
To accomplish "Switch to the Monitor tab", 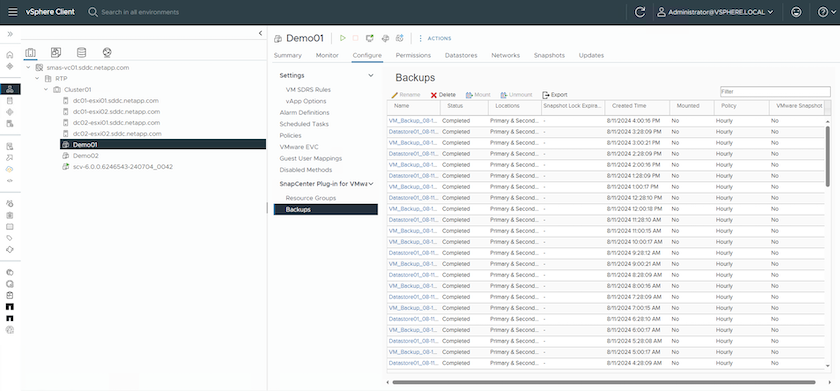I will (327, 55).
